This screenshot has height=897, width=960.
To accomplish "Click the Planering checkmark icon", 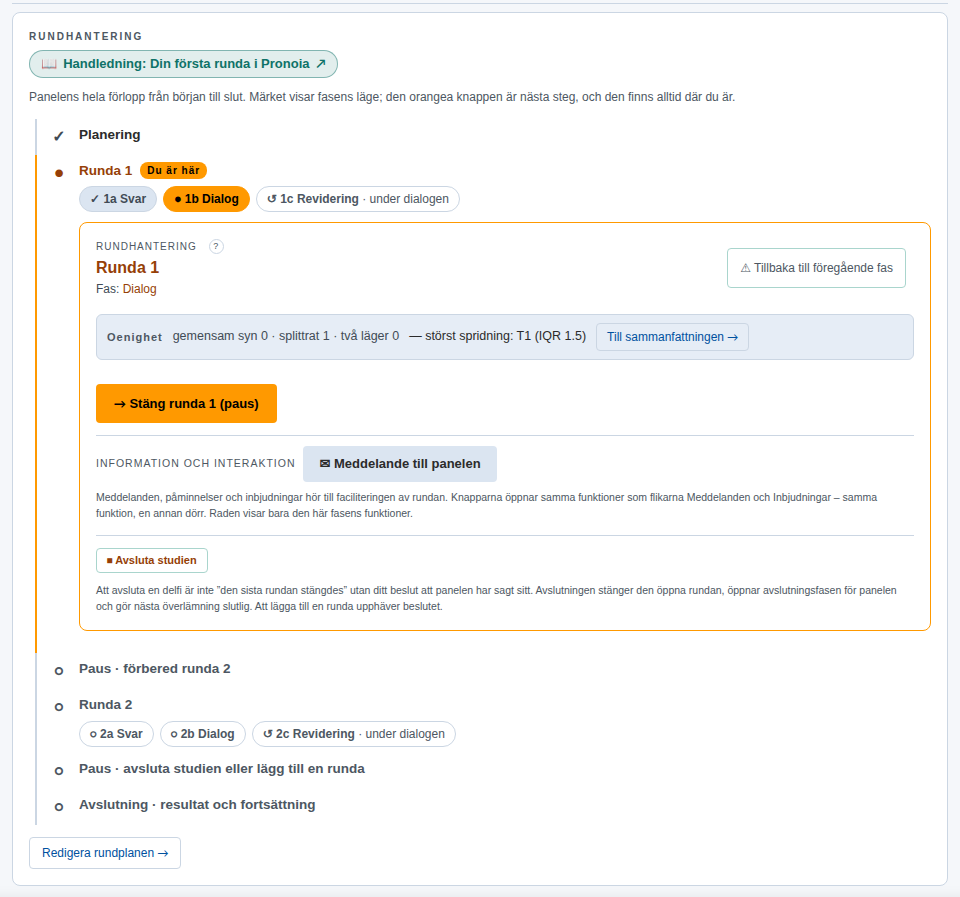I will tap(59, 136).
